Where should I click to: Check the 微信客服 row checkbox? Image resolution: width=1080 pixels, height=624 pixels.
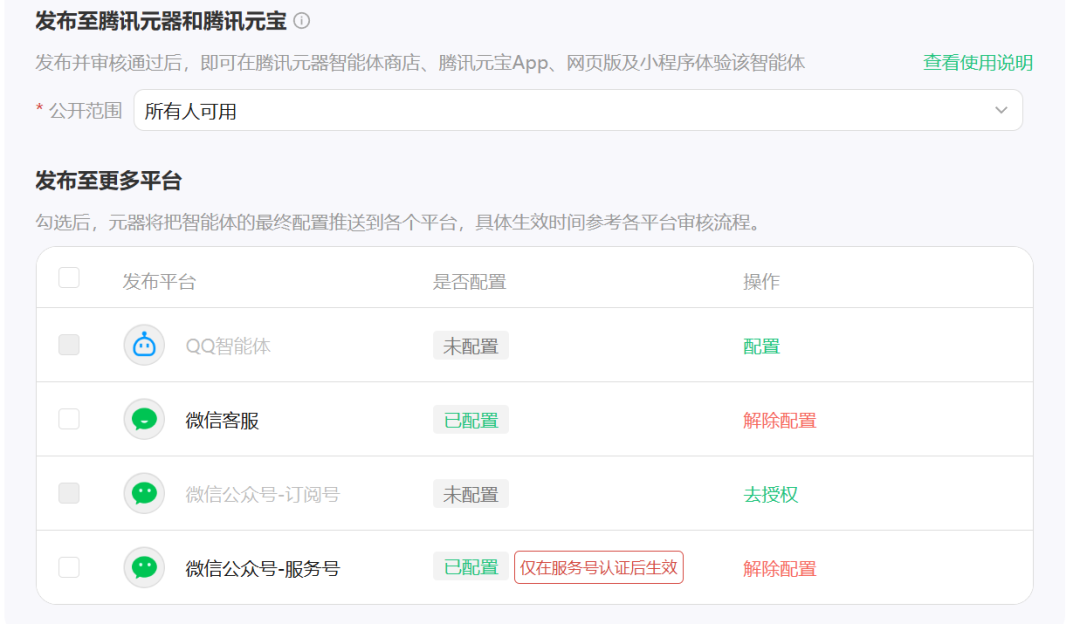tap(69, 419)
